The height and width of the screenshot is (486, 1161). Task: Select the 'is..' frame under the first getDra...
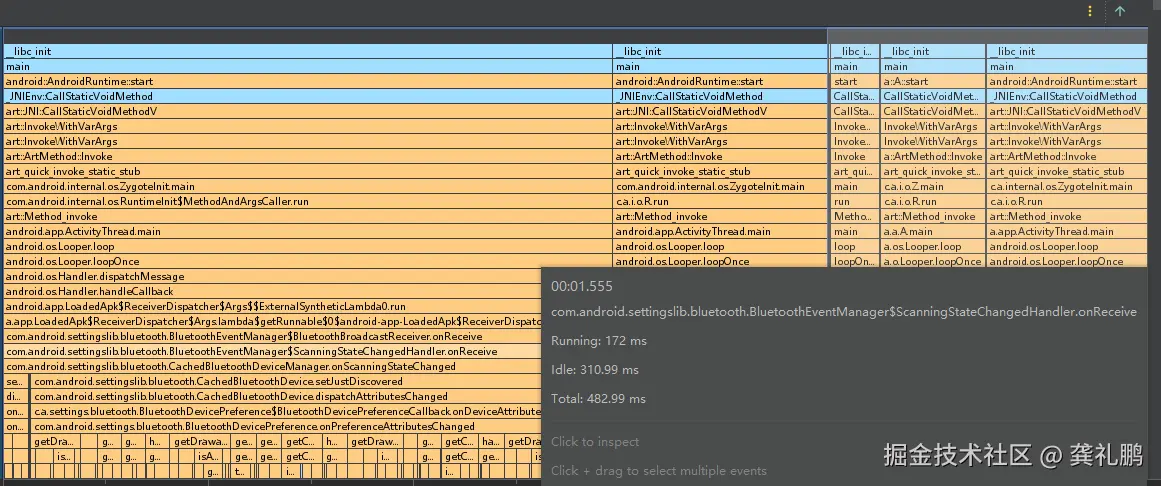pos(64,456)
